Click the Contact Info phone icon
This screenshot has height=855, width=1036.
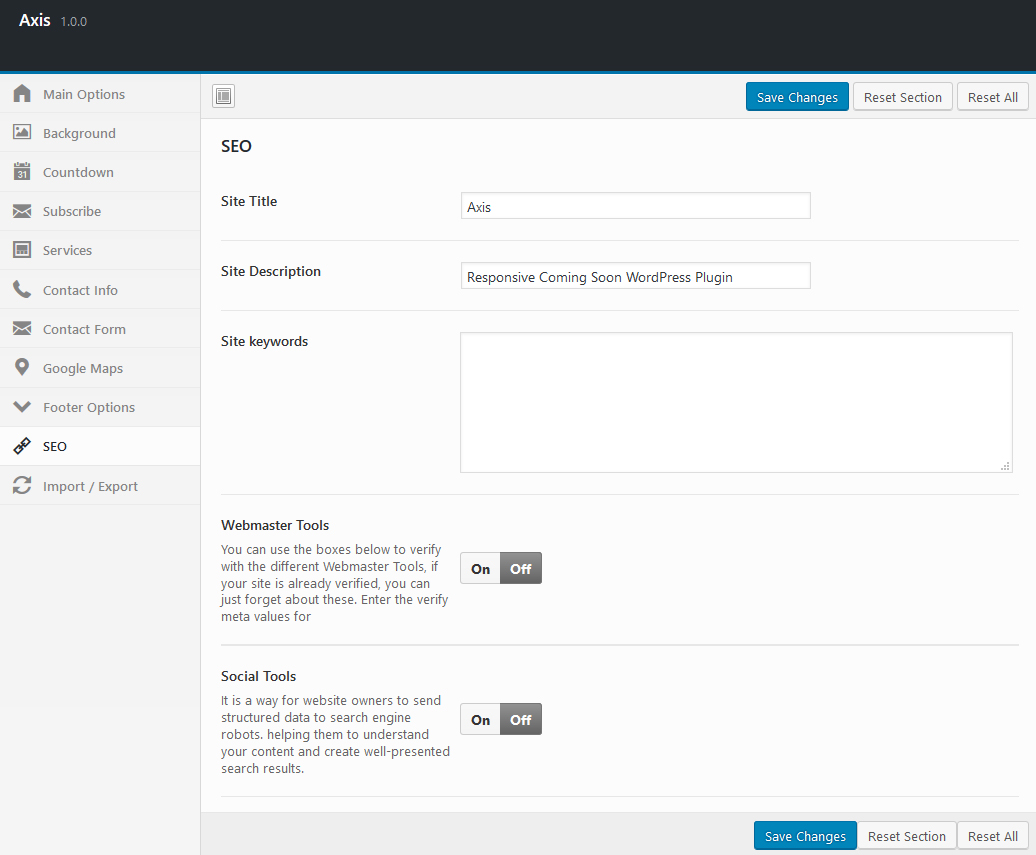(22, 290)
